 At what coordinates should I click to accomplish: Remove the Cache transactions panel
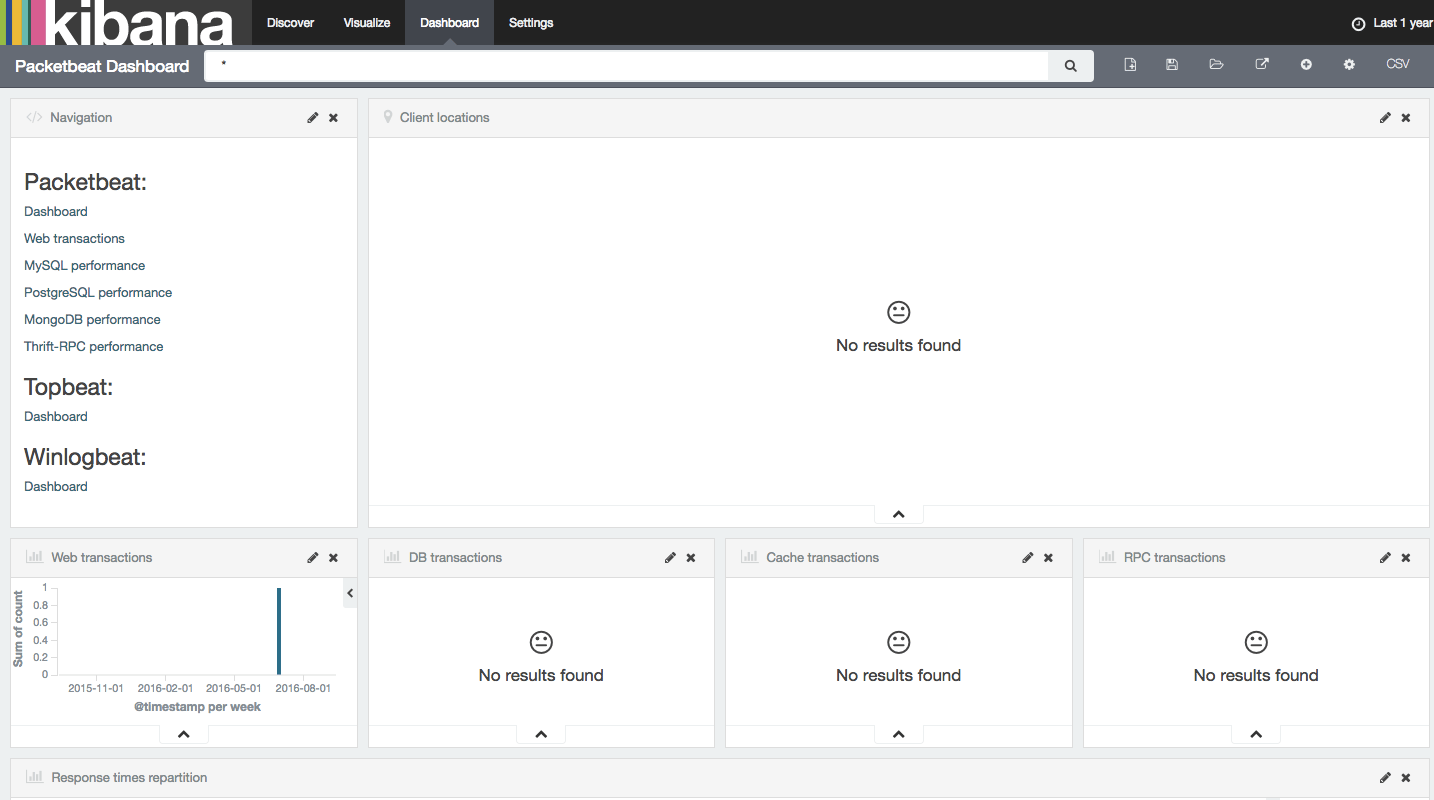(x=1048, y=557)
